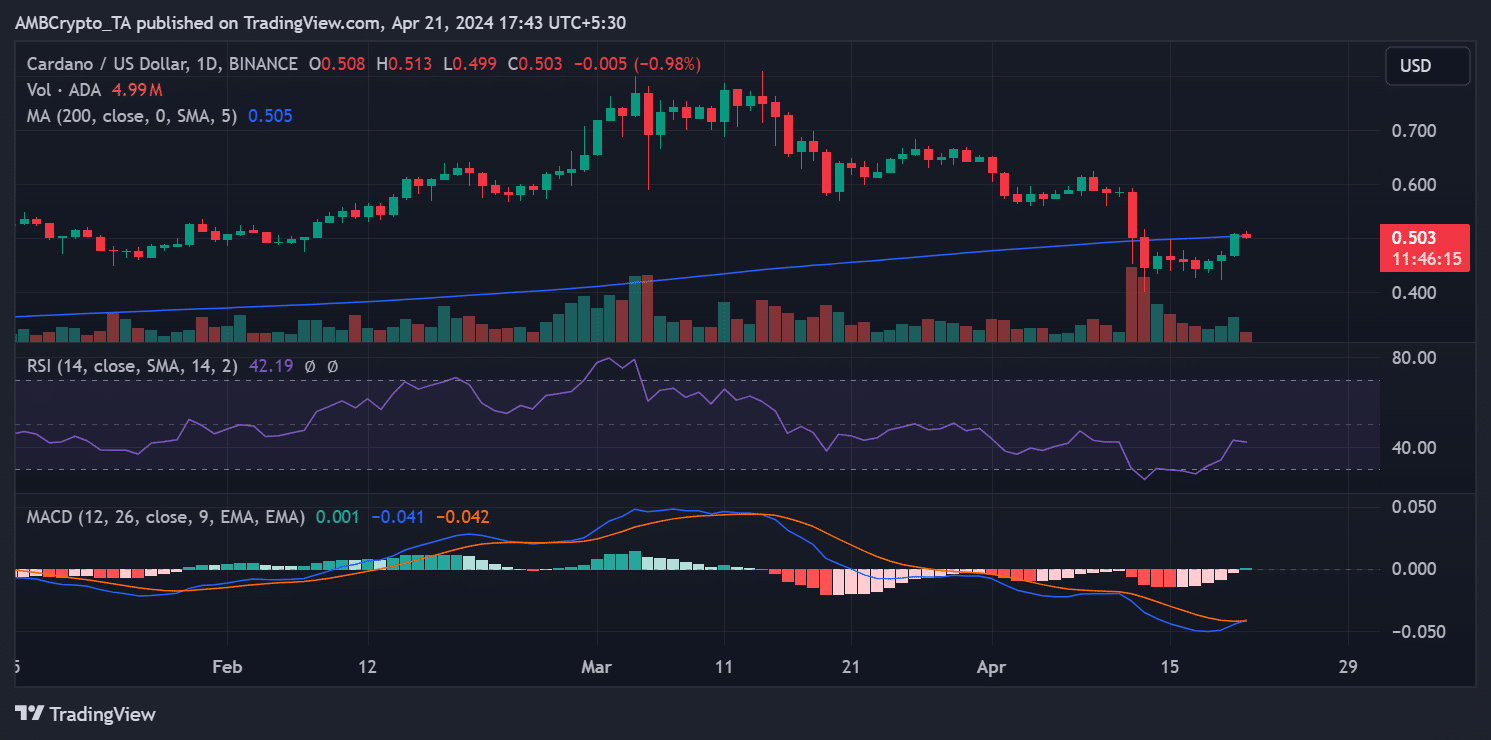Screen dimensions: 1491x740
Task: Click the MACD histogram value 0.001
Action: click(x=338, y=517)
